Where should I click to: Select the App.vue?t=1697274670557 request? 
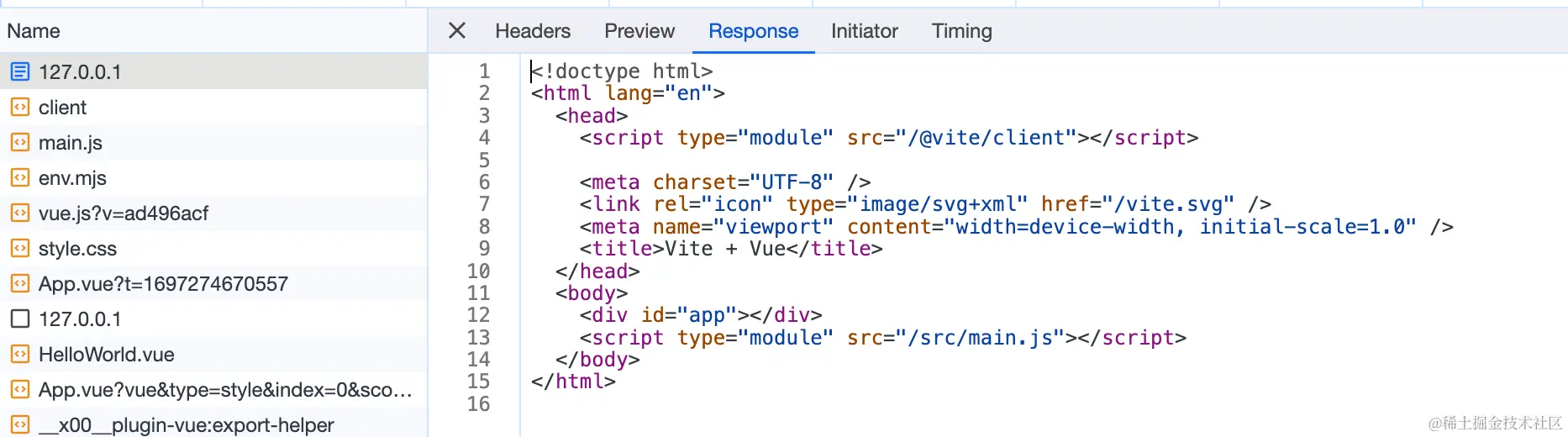point(163,284)
